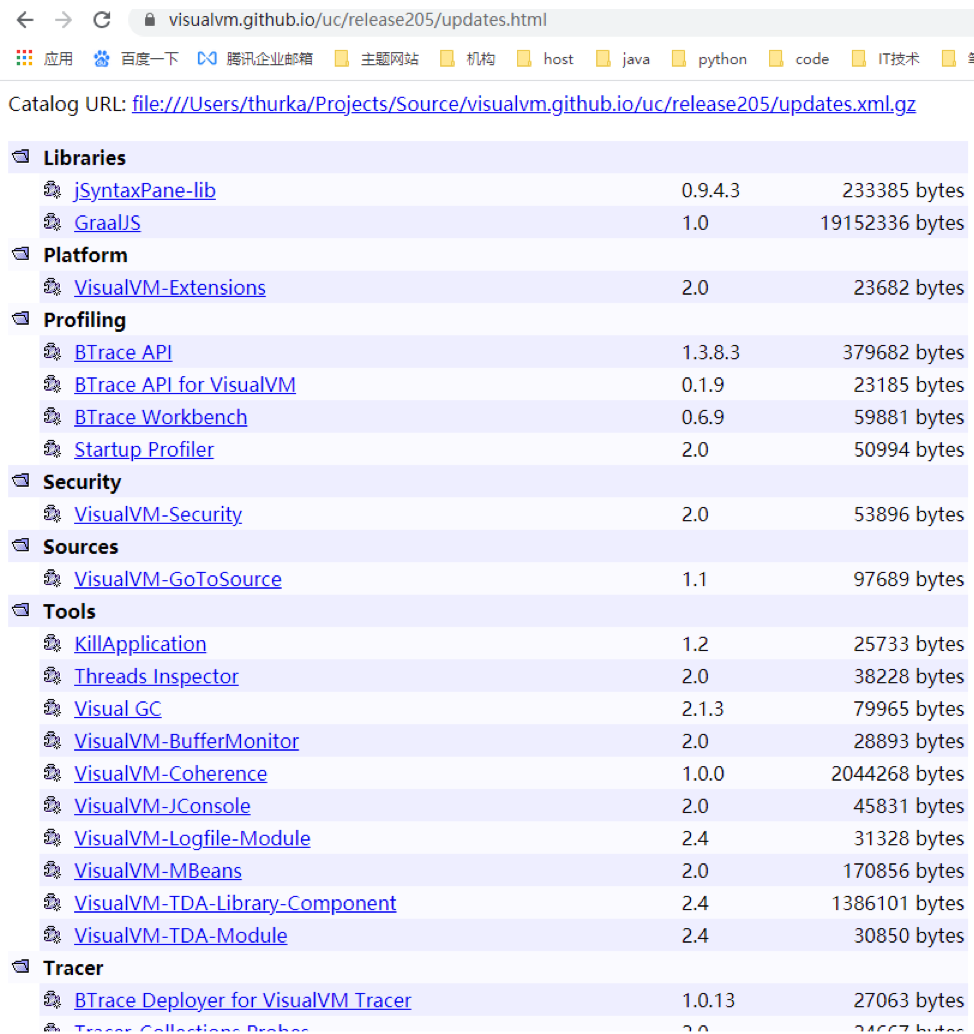
Task: Click the Tencent enterprise mail bookmark icon
Action: 207,59
